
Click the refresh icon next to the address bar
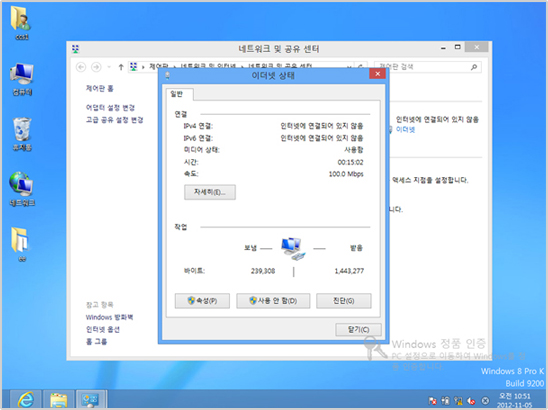coord(361,66)
